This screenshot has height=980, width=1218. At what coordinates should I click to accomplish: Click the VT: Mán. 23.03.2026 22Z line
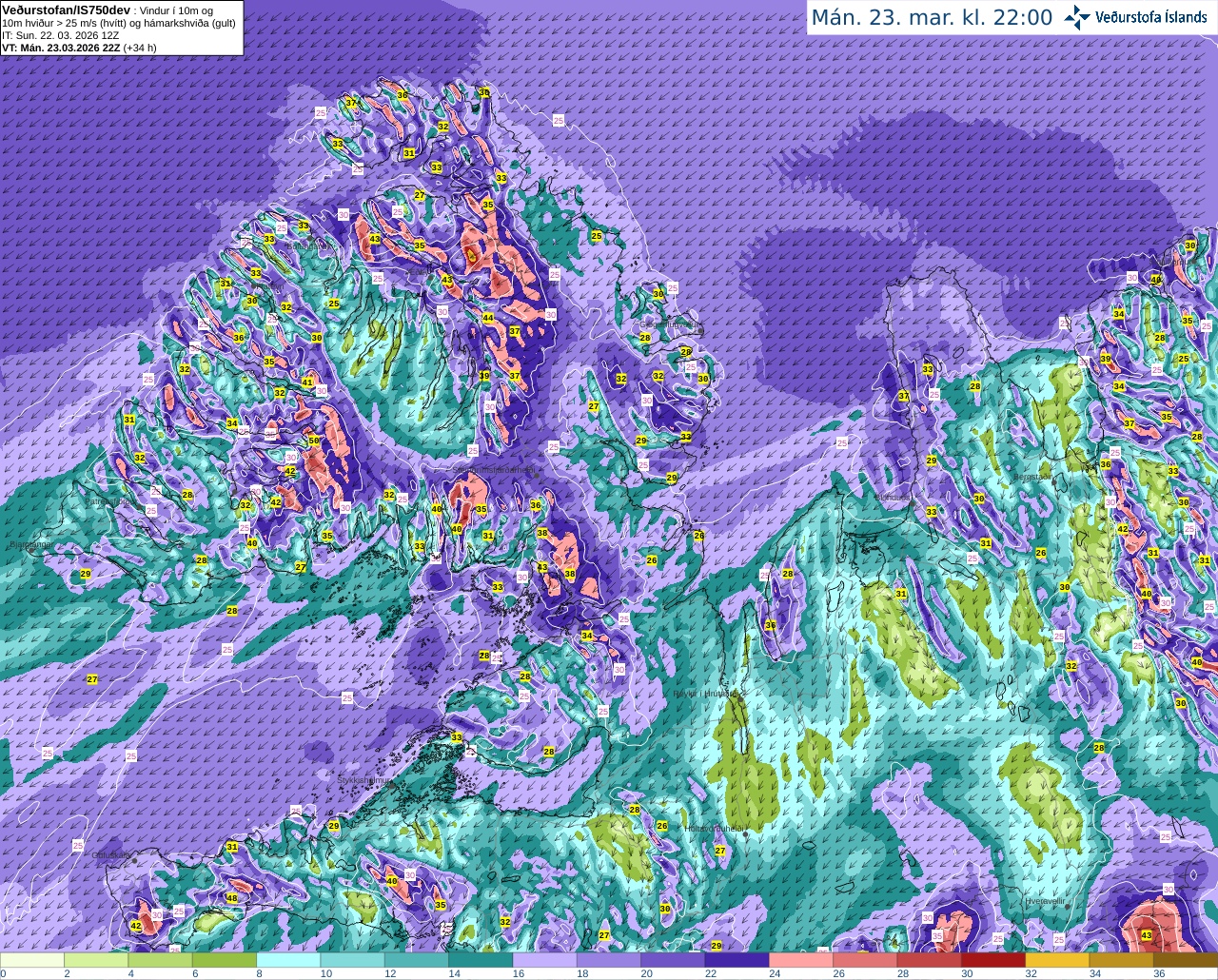click(x=79, y=47)
